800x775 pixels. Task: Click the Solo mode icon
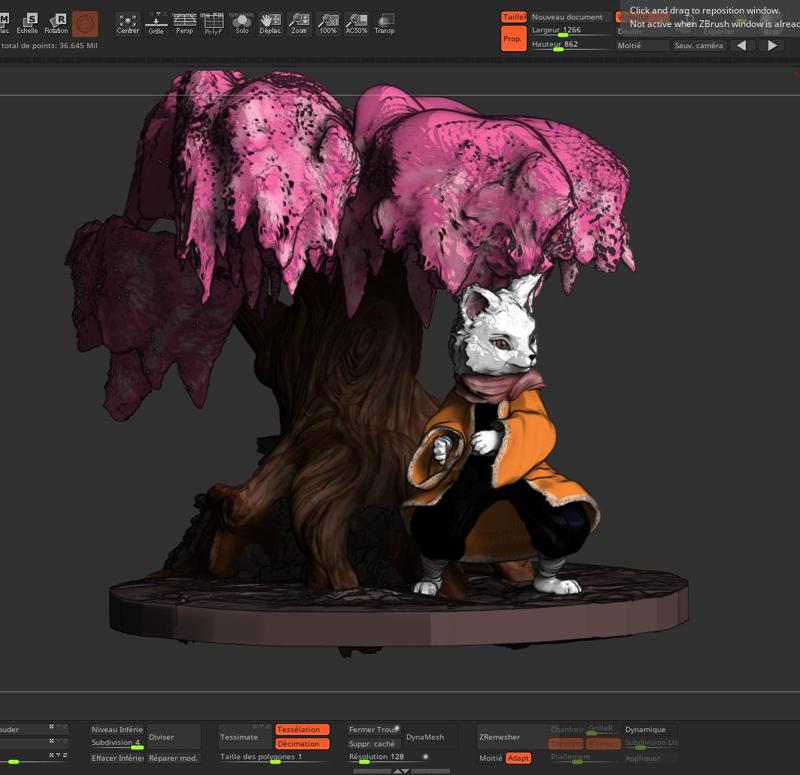pos(241,23)
